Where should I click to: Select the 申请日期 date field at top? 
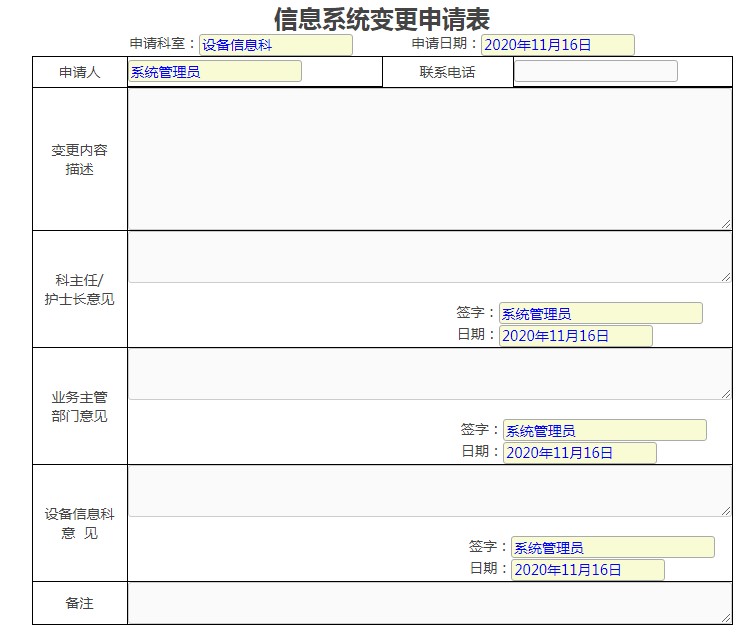557,45
